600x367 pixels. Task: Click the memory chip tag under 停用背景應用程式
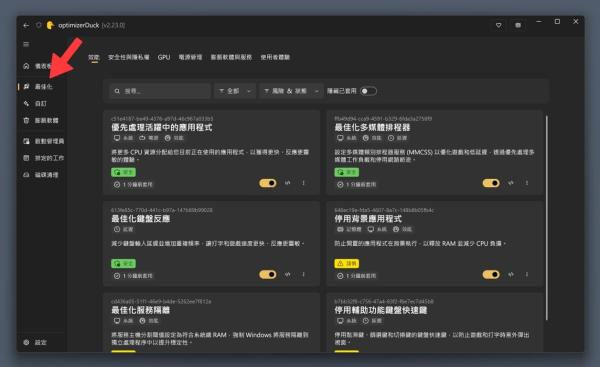349,229
